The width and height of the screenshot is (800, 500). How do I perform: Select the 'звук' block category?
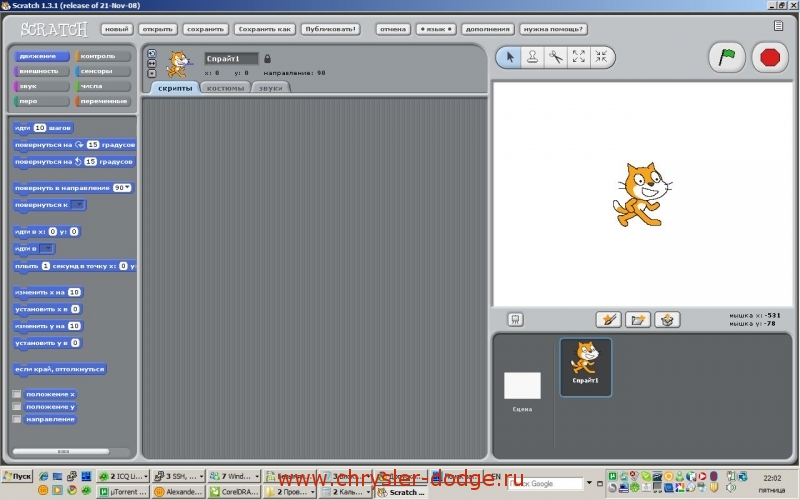[x=42, y=86]
